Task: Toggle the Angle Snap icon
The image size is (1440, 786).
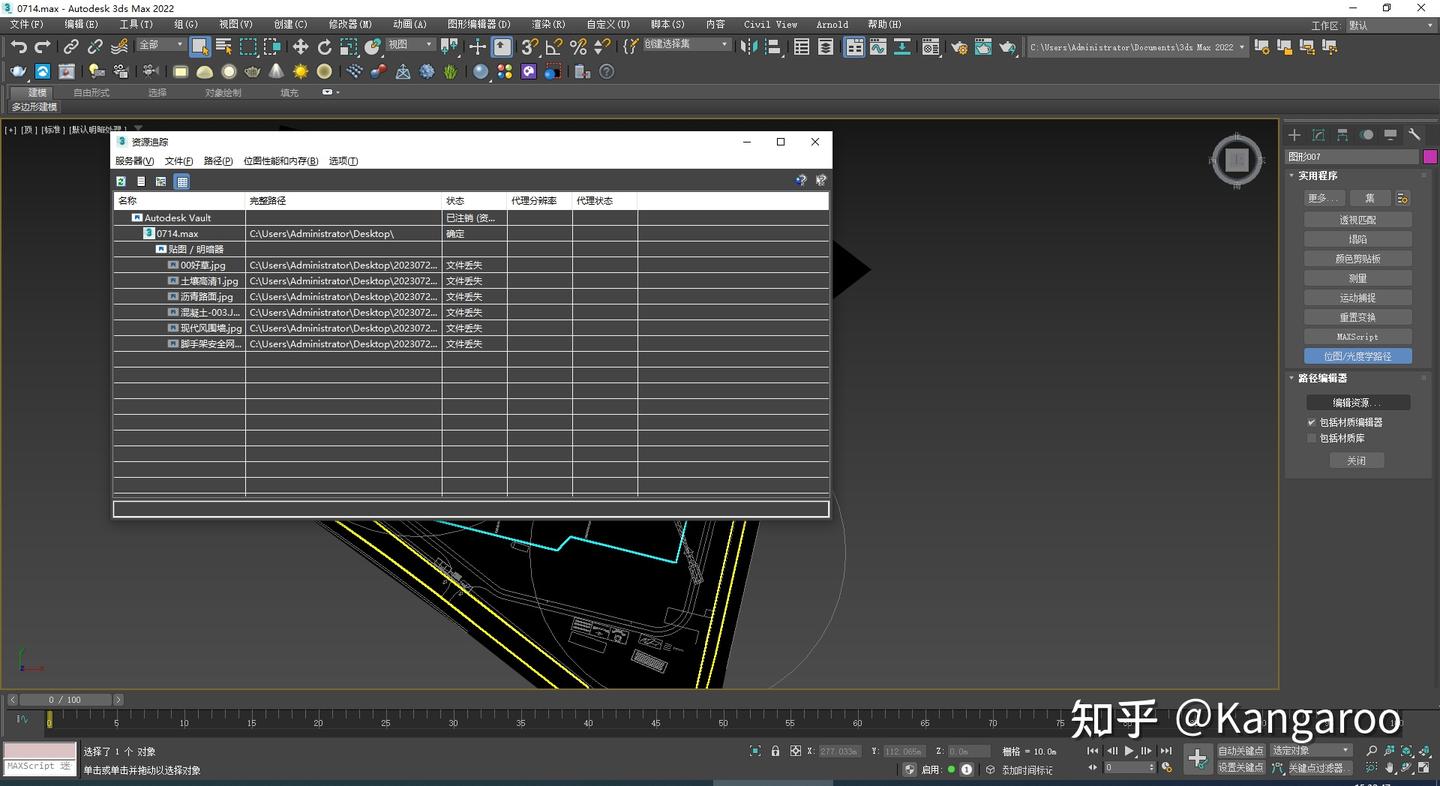Action: tap(554, 47)
